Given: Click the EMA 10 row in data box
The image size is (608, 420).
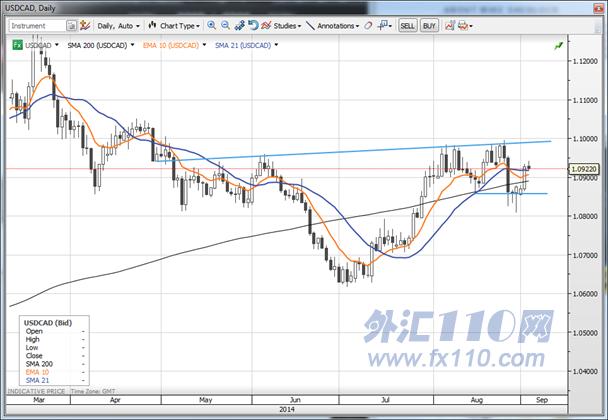Looking at the screenshot, I should (x=55, y=372).
